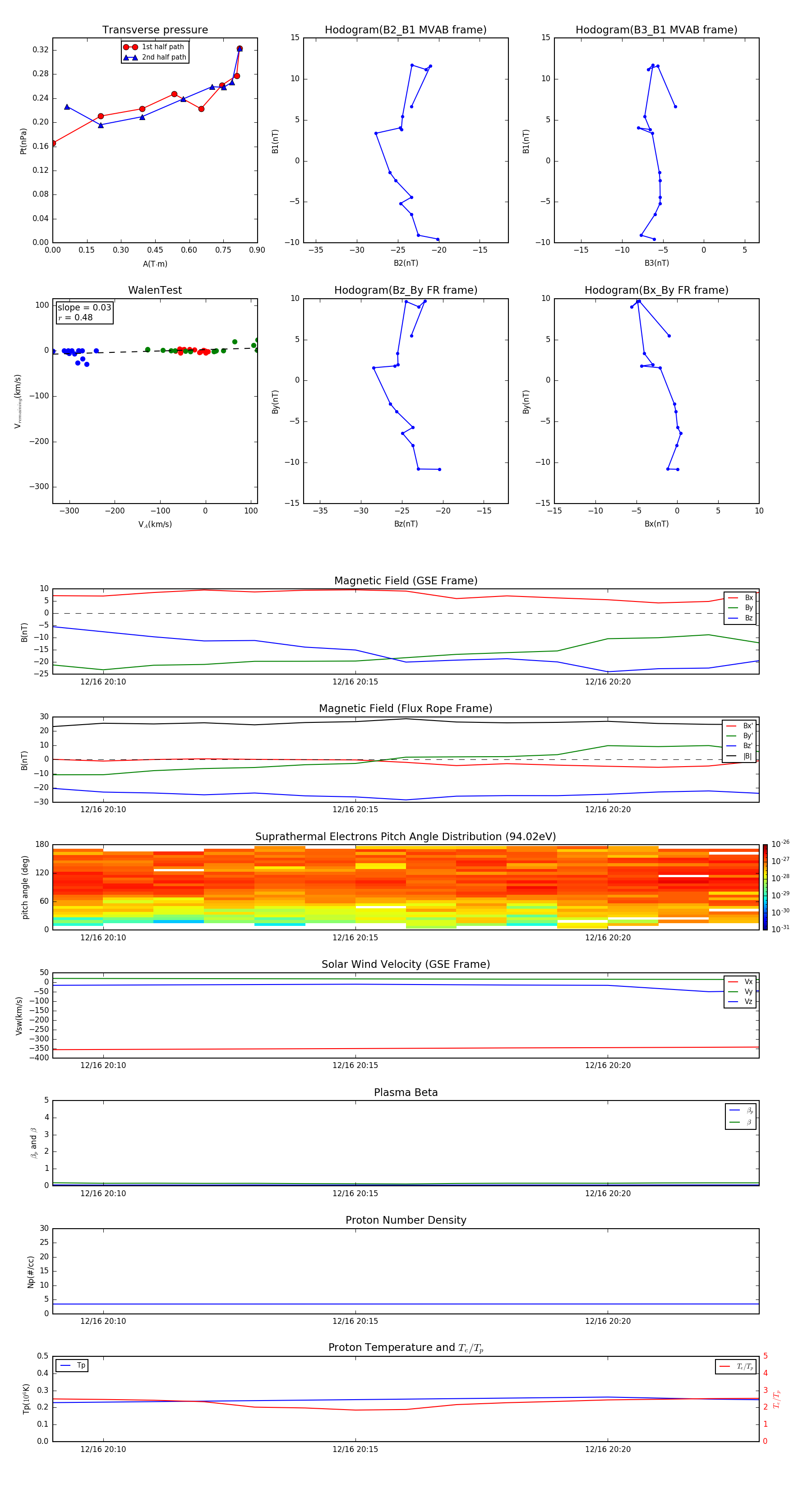Click the "slope = 0.03" annotation
This screenshot has height=1489, width=812.
pyautogui.click(x=84, y=308)
